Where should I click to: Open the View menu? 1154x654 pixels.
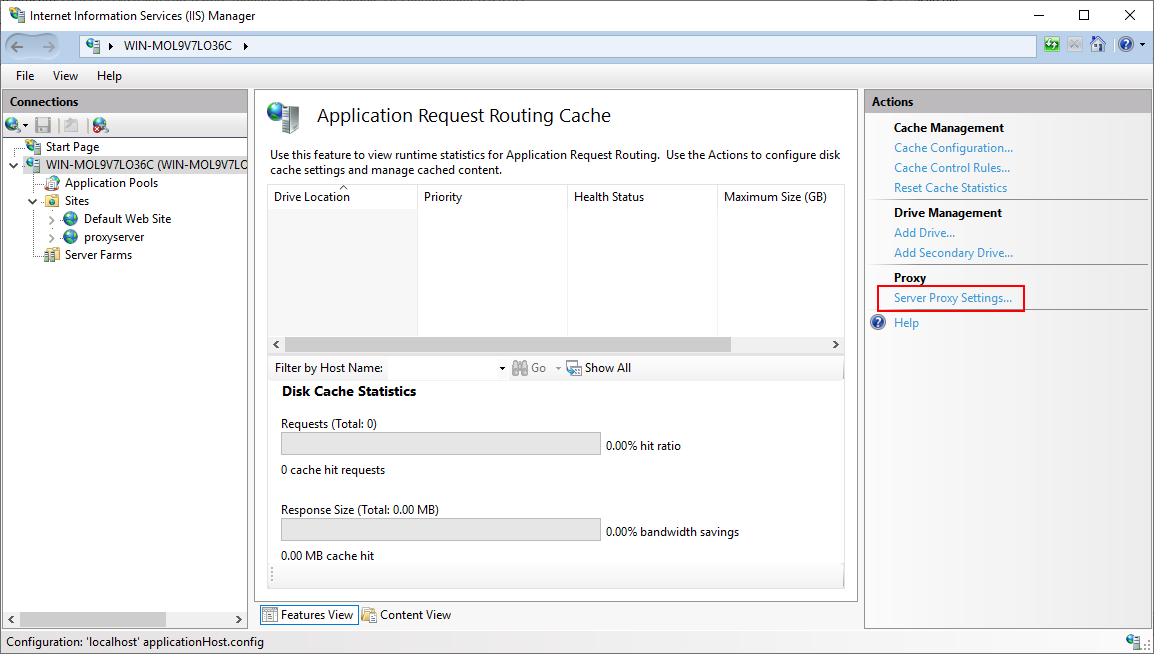point(65,76)
